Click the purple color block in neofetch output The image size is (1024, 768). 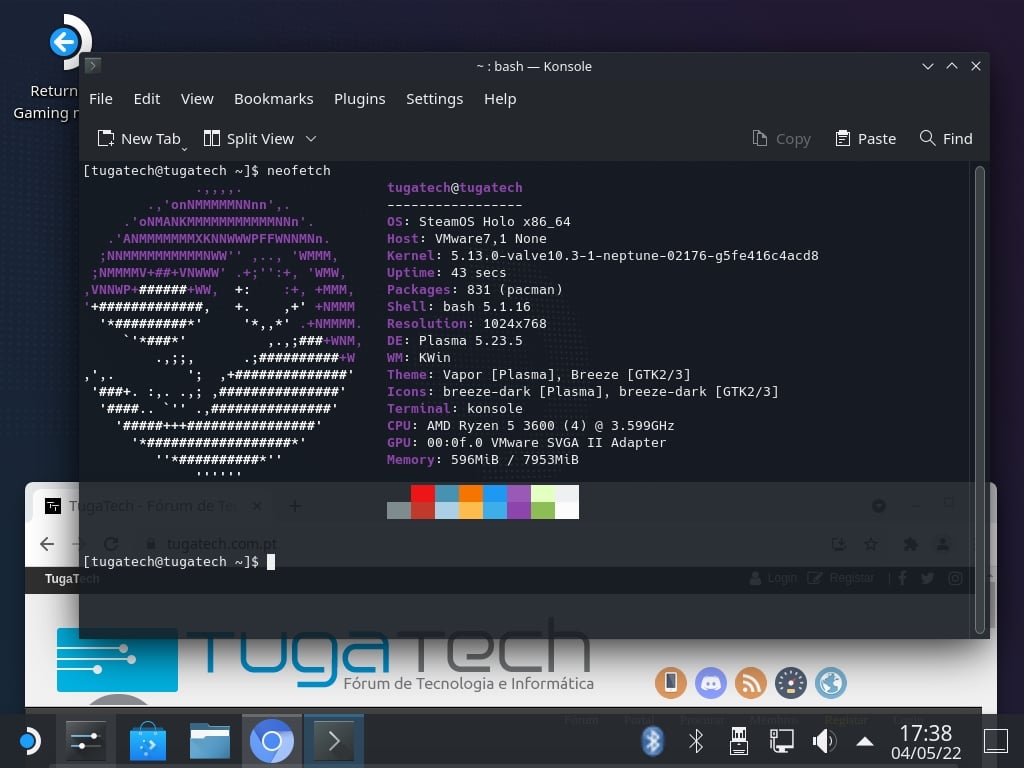click(519, 493)
